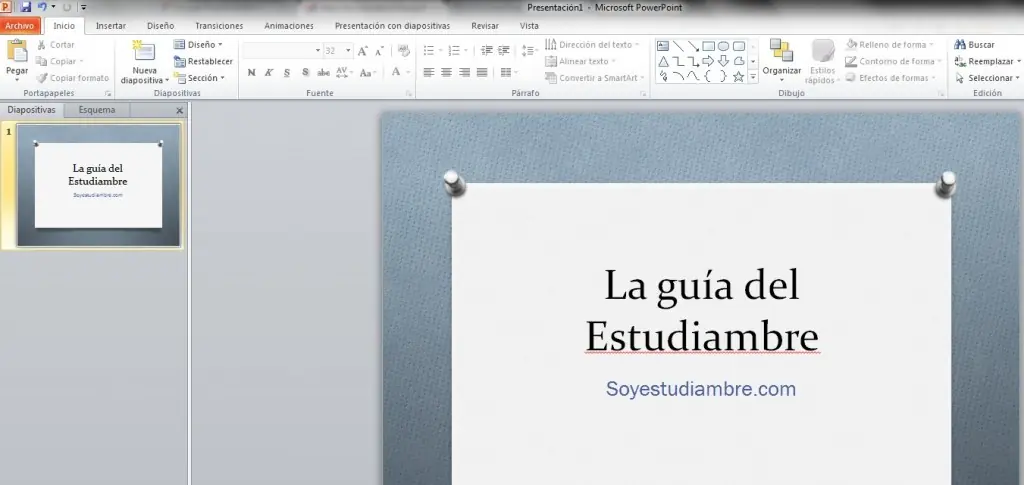The width and height of the screenshot is (1024, 485).
Task: Open Contorno de forma outline color
Action: [893, 61]
